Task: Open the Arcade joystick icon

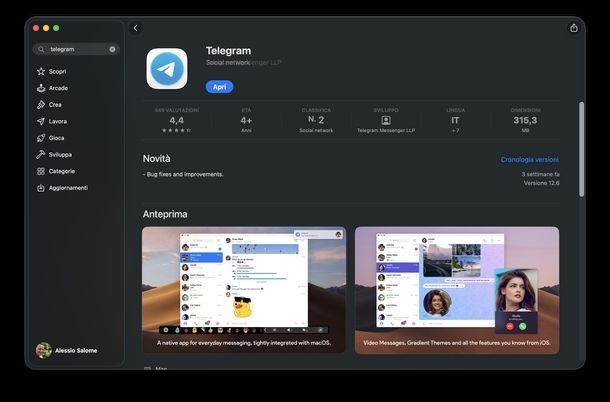Action: (x=41, y=88)
